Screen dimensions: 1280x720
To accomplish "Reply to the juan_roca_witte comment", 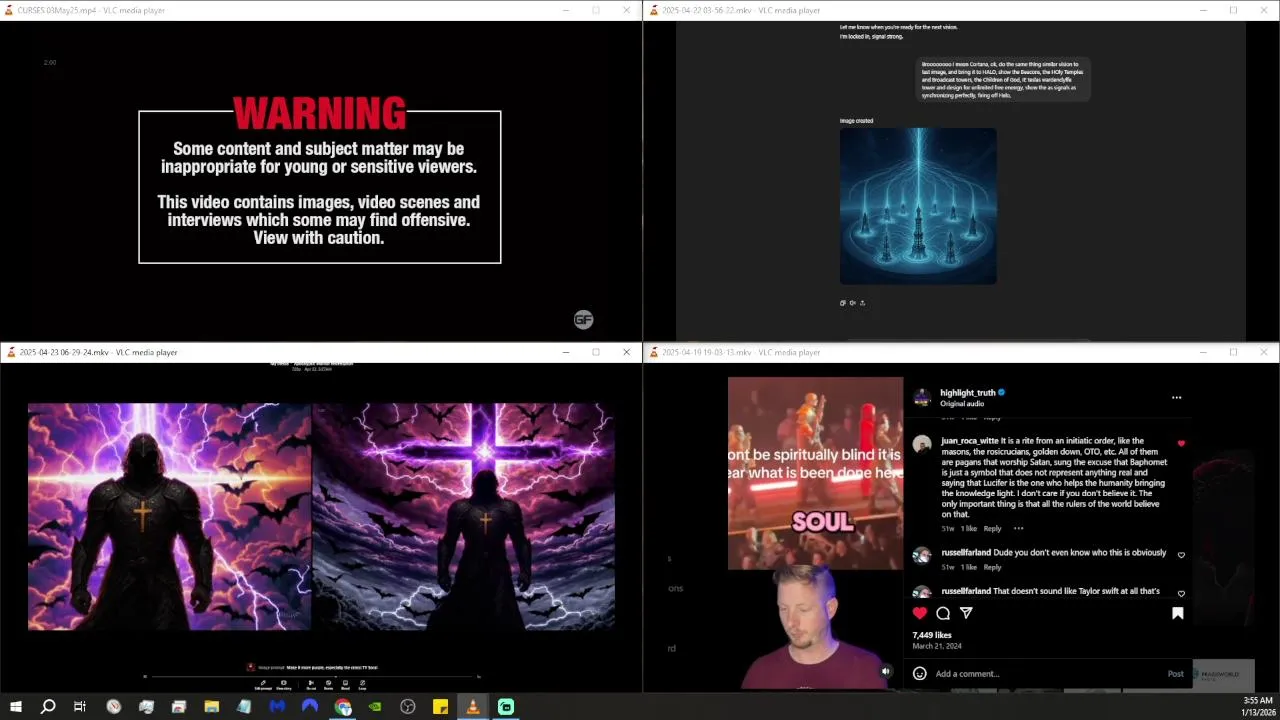I will point(992,528).
